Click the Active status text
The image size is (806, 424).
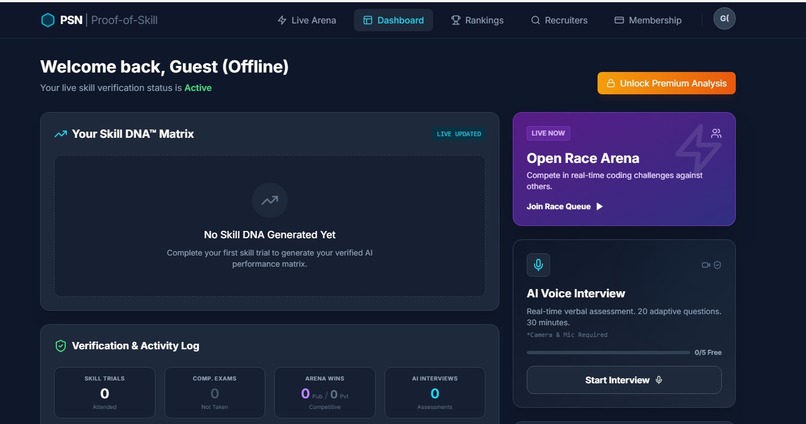[198, 88]
